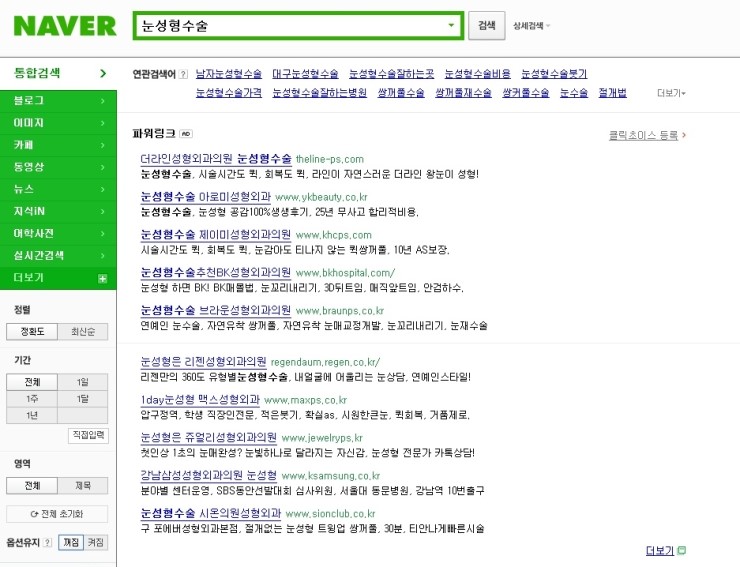Expand related searches with 더보기 arrow
This screenshot has width=740, height=567.
(671, 93)
